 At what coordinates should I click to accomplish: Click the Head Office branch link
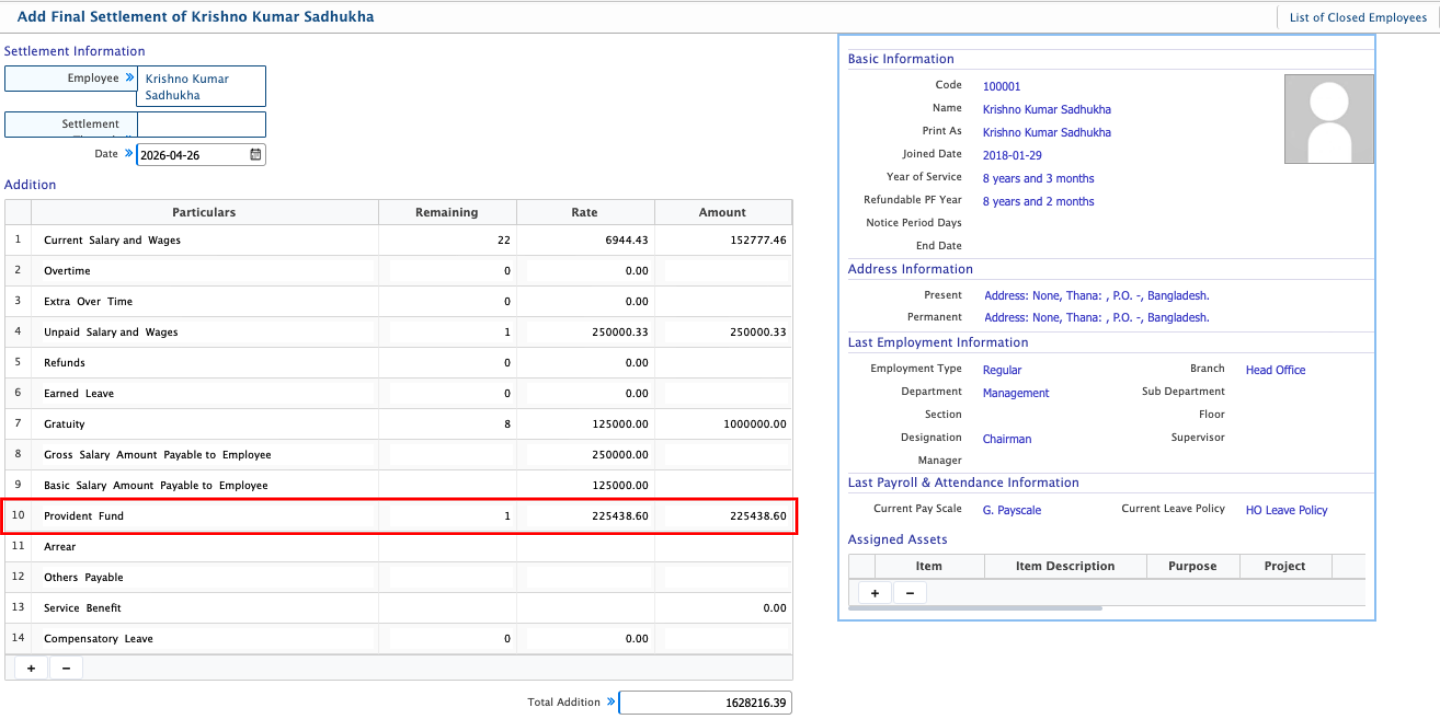(x=1275, y=370)
